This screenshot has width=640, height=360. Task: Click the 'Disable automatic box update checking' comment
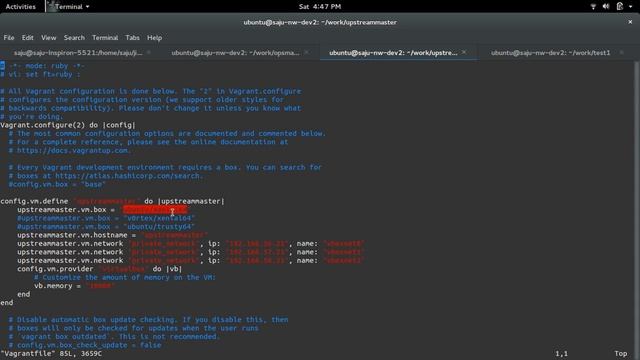148,320
